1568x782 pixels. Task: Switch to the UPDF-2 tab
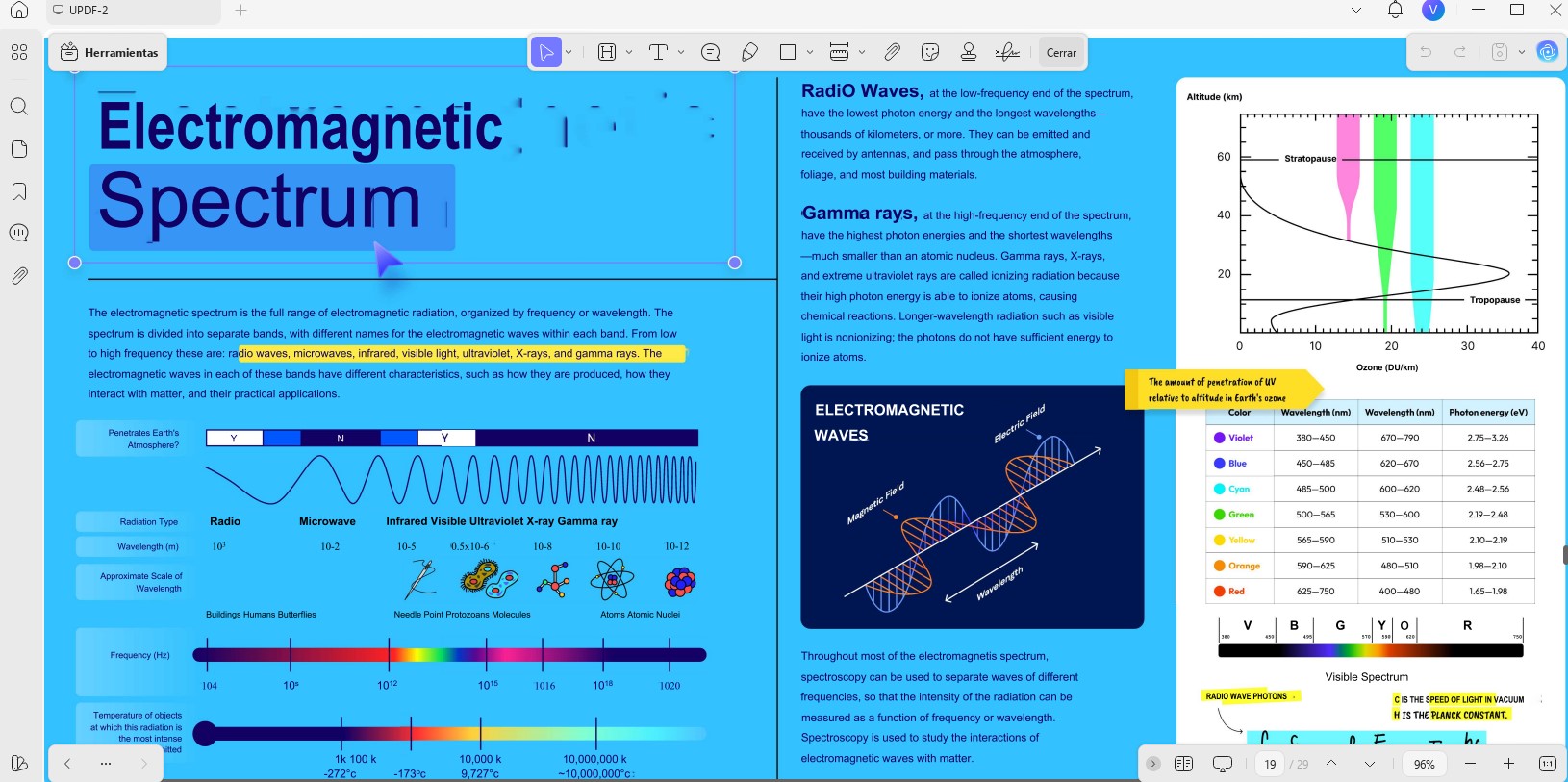pos(133,11)
